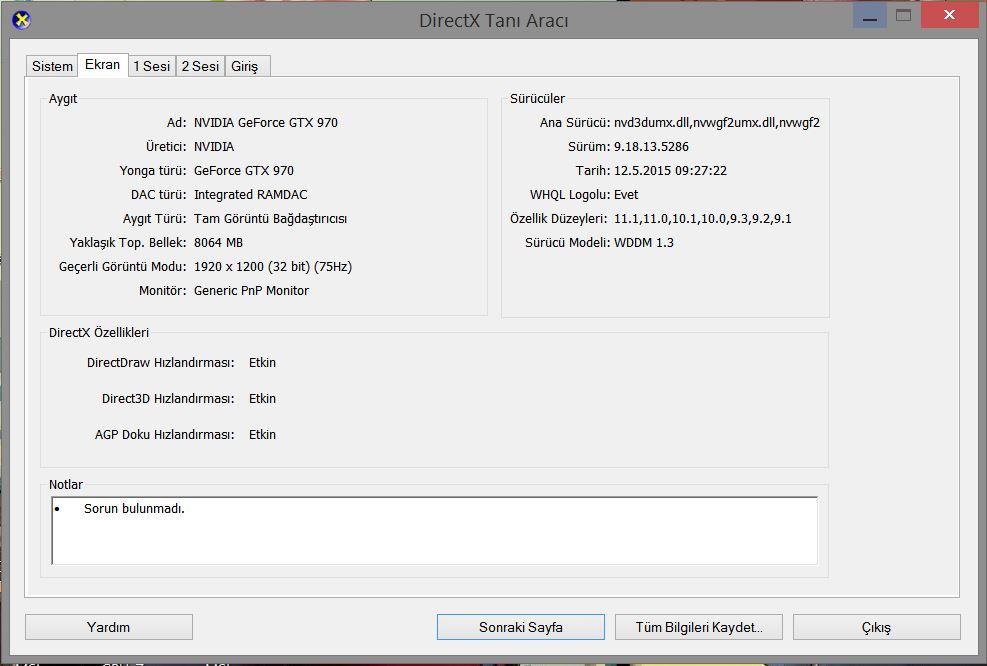Click the 'Sürücü Modeli:' label
This screenshot has width=987, height=666.
(568, 242)
